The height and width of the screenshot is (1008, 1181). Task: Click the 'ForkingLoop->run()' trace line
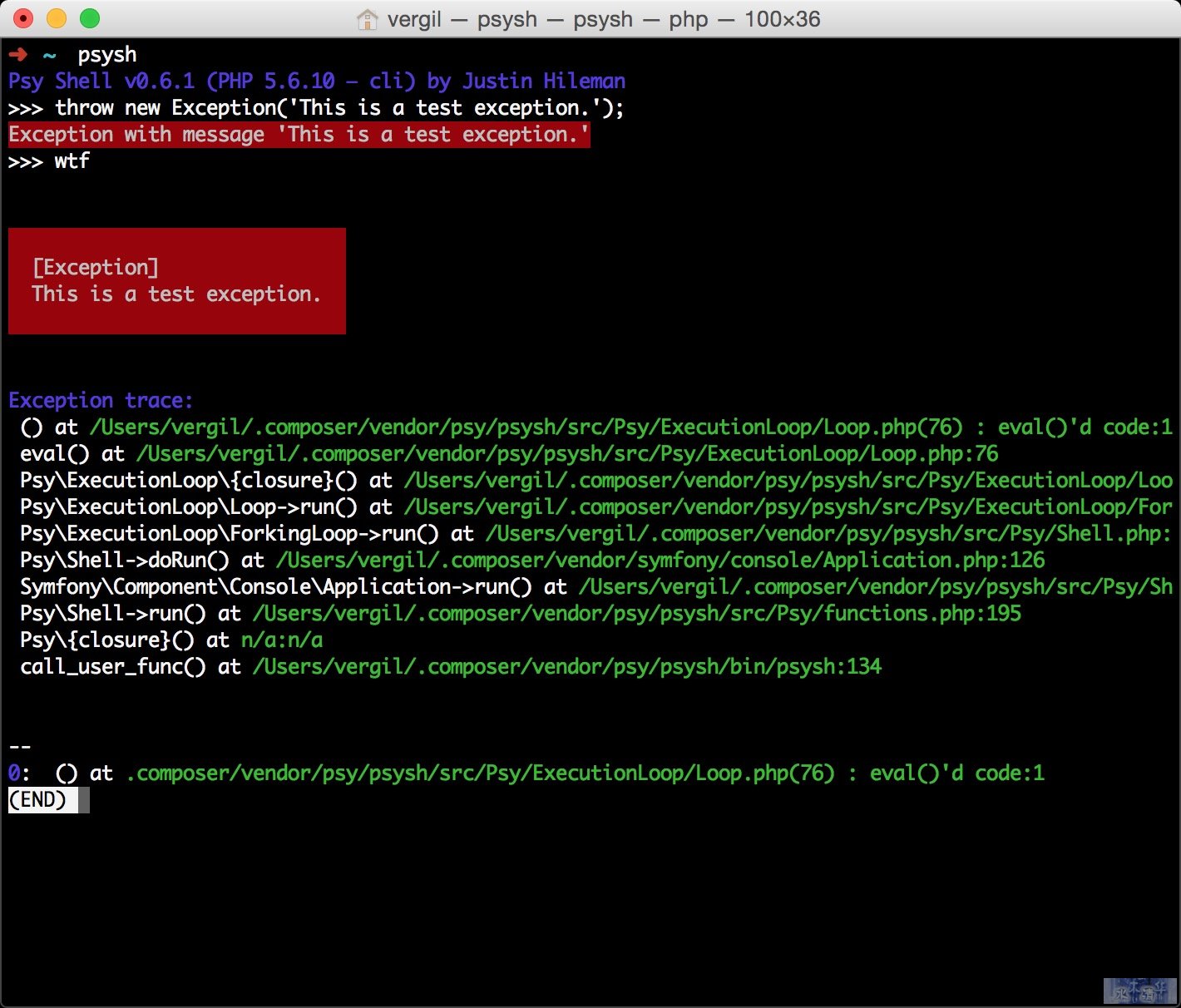596,534
